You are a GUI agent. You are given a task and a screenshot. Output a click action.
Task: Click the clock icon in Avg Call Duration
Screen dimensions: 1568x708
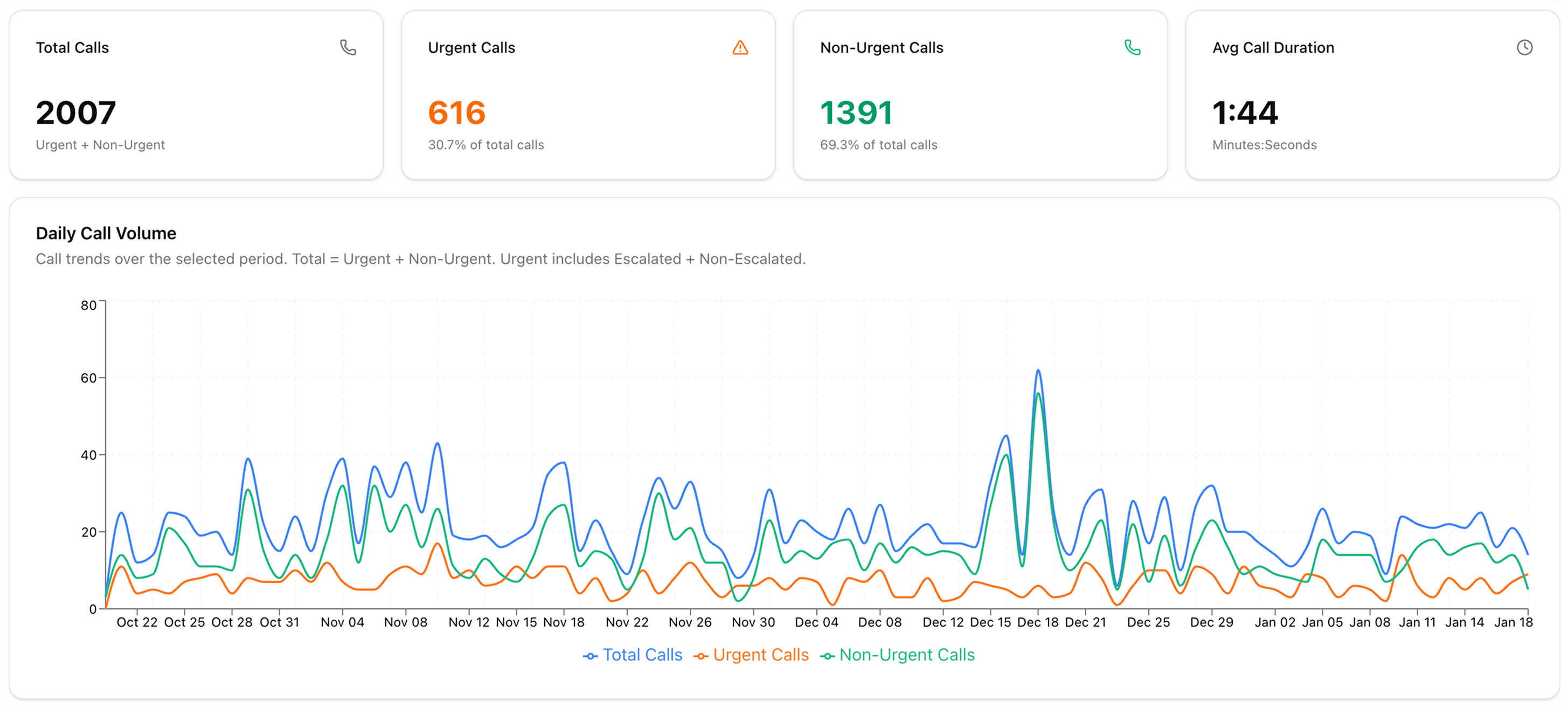pos(1524,47)
